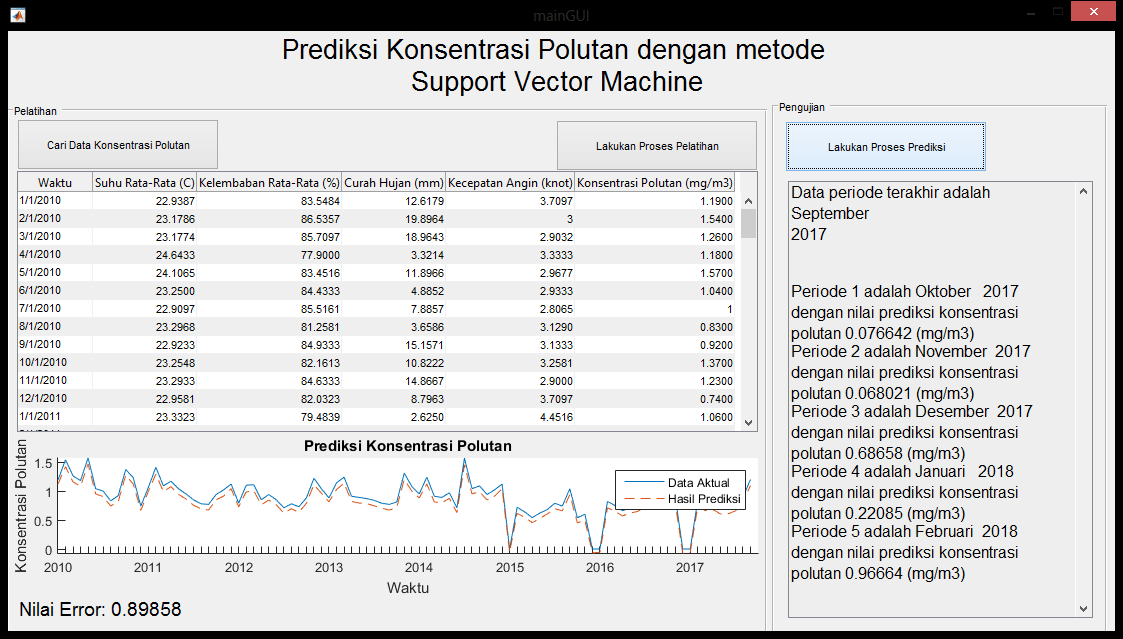This screenshot has width=1123, height=639.
Task: Select the Waktu column header
Action: pyautogui.click(x=54, y=183)
